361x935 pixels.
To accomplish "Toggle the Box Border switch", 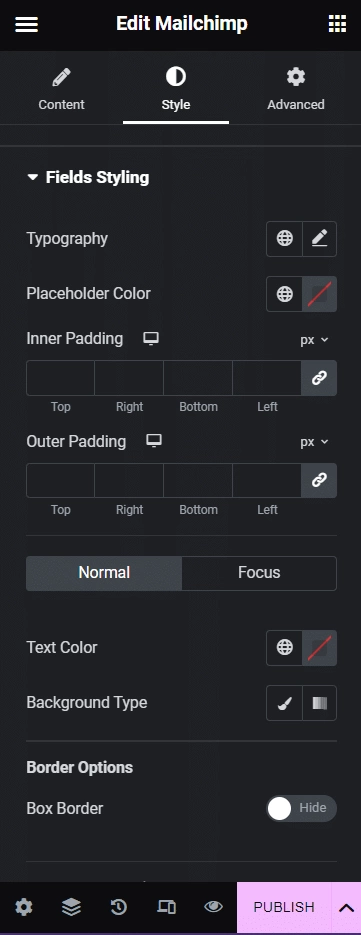I will click(301, 809).
